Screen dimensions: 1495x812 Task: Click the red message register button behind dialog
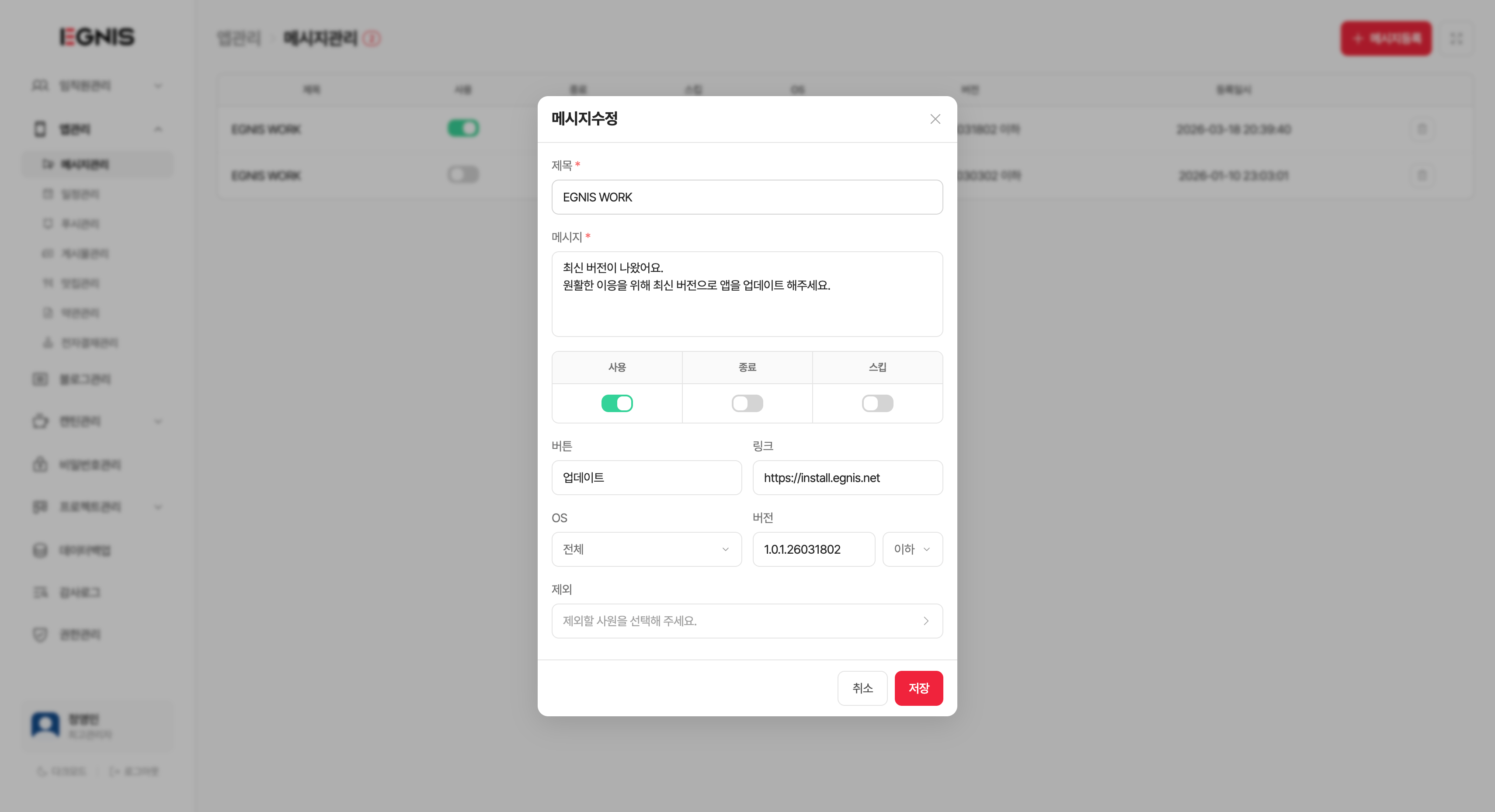(x=1386, y=38)
